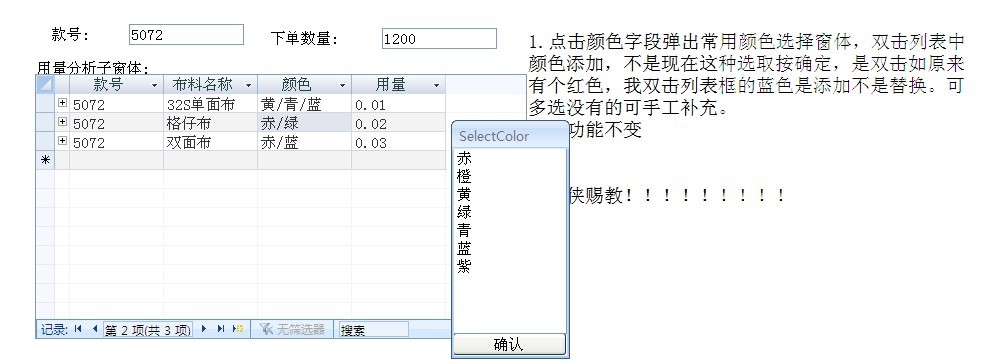This screenshot has width=990, height=361.
Task: Open the 用量 column dropdown arrow
Action: tap(436, 85)
